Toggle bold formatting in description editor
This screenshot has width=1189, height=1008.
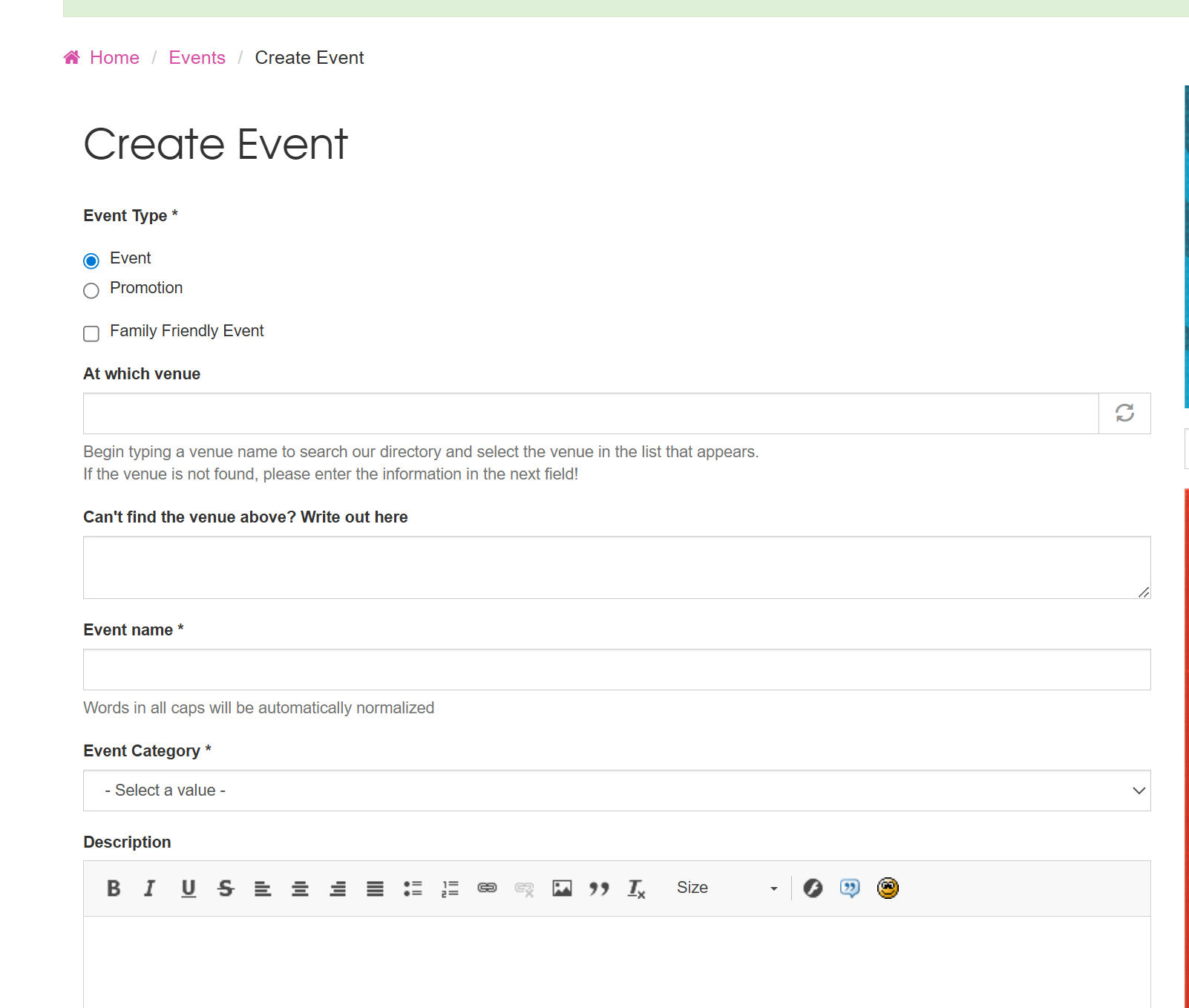114,888
